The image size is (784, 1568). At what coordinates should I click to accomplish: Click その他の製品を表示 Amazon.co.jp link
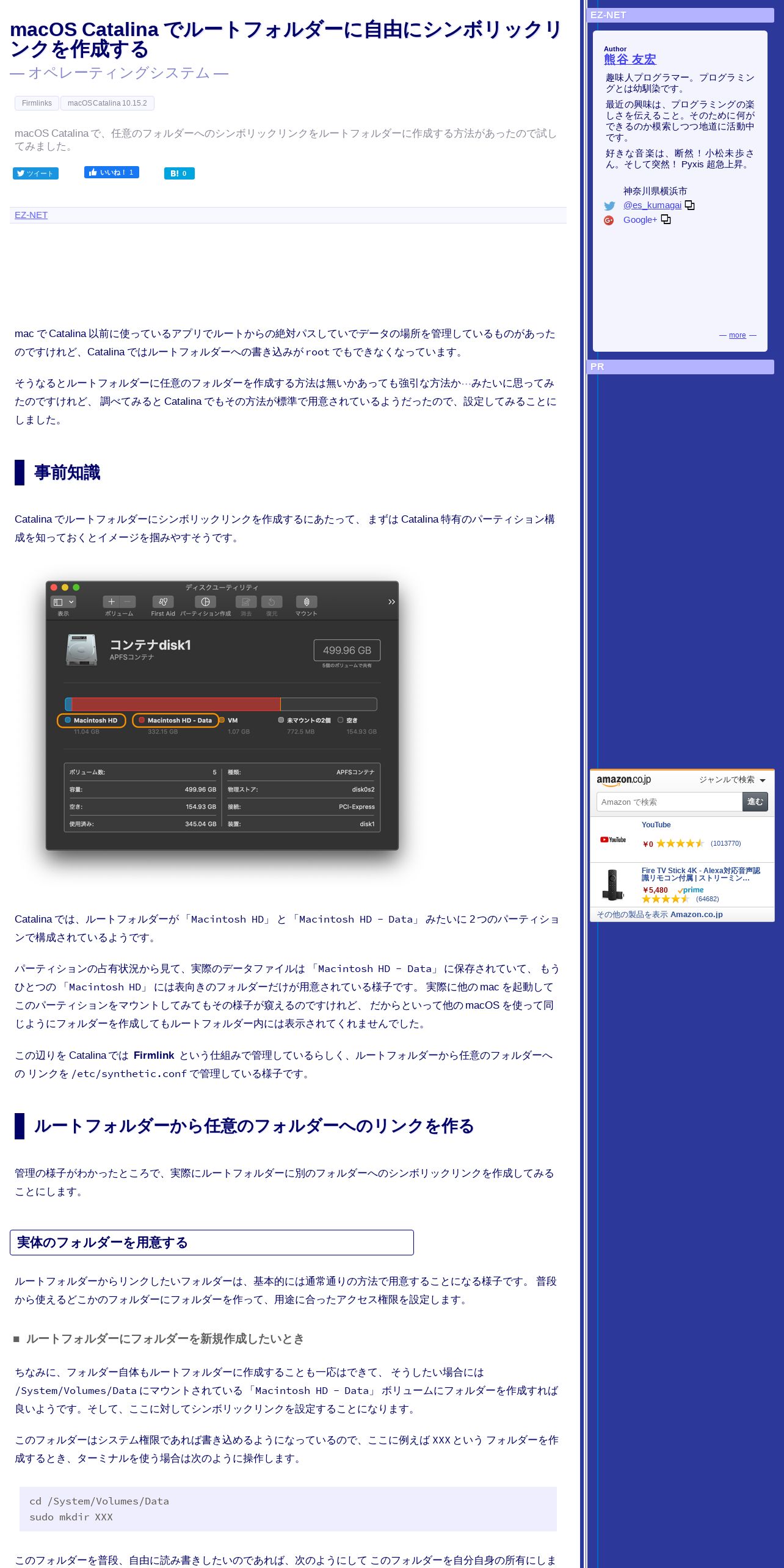click(x=659, y=915)
